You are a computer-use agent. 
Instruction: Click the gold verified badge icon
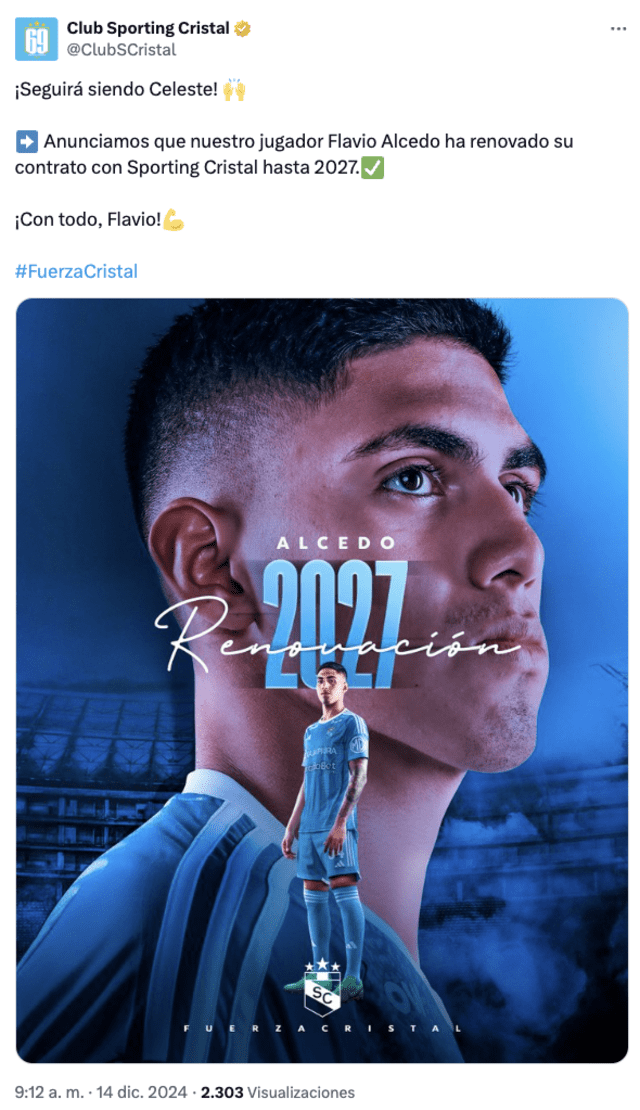(243, 29)
